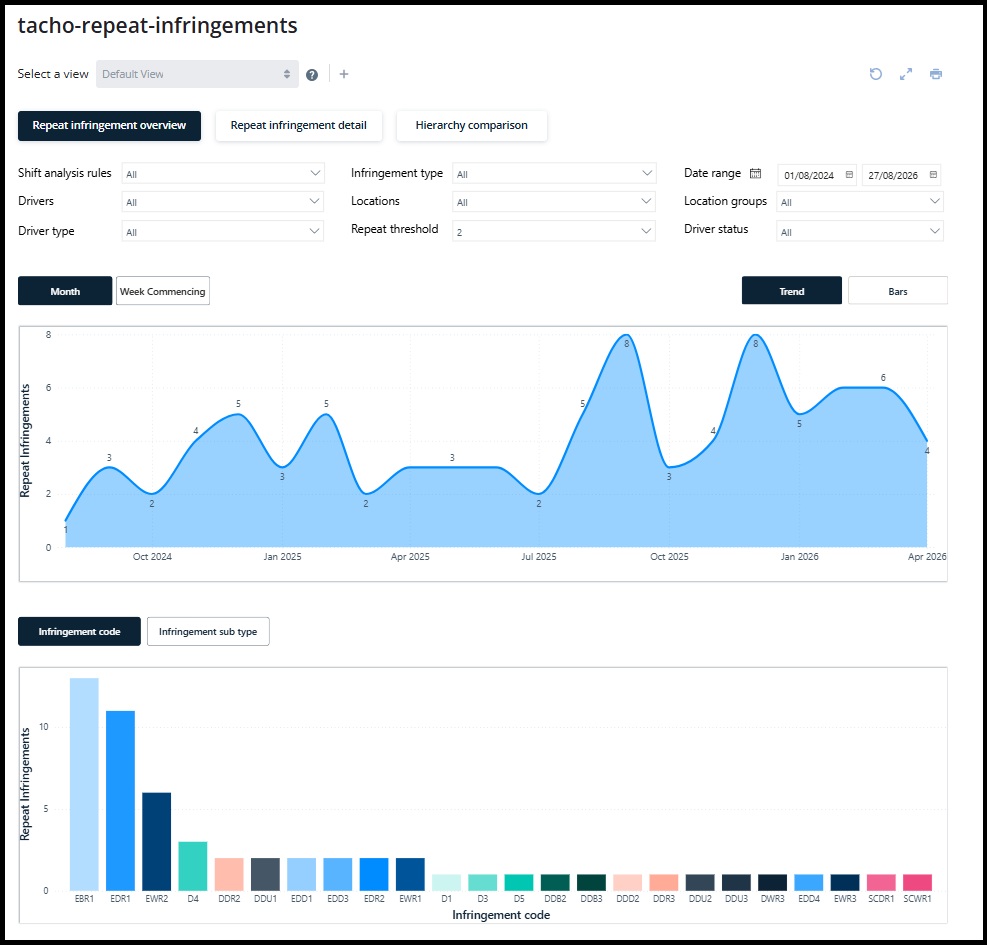The height and width of the screenshot is (947, 987).
Task: Click the Infringement code button
Action: click(x=79, y=632)
